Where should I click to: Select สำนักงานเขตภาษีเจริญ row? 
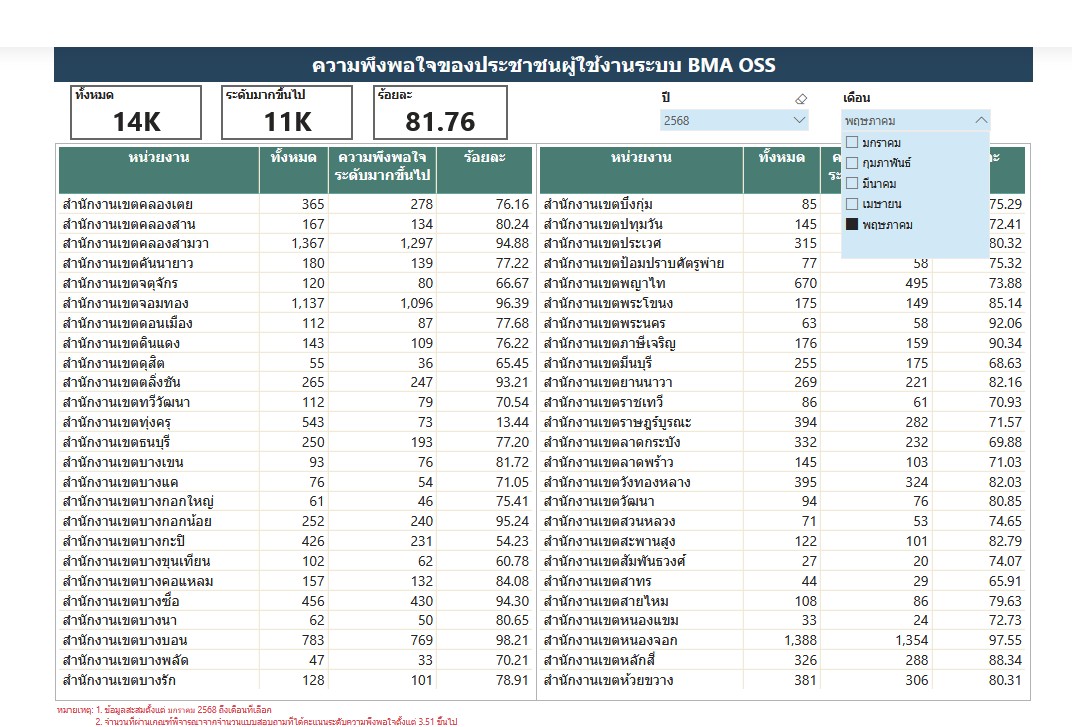(783, 343)
